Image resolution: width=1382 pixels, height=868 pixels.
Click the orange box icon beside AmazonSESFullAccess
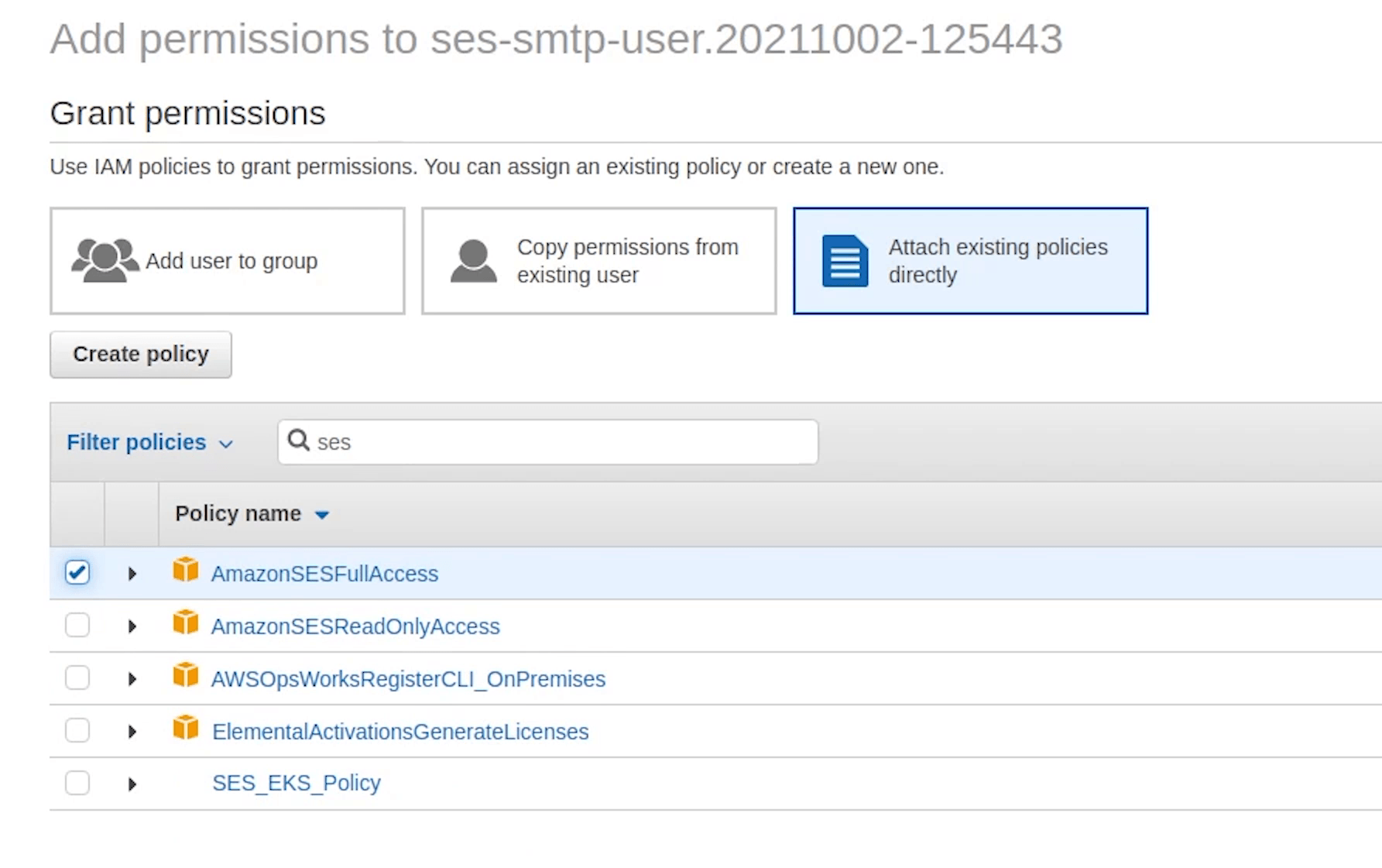click(x=186, y=571)
